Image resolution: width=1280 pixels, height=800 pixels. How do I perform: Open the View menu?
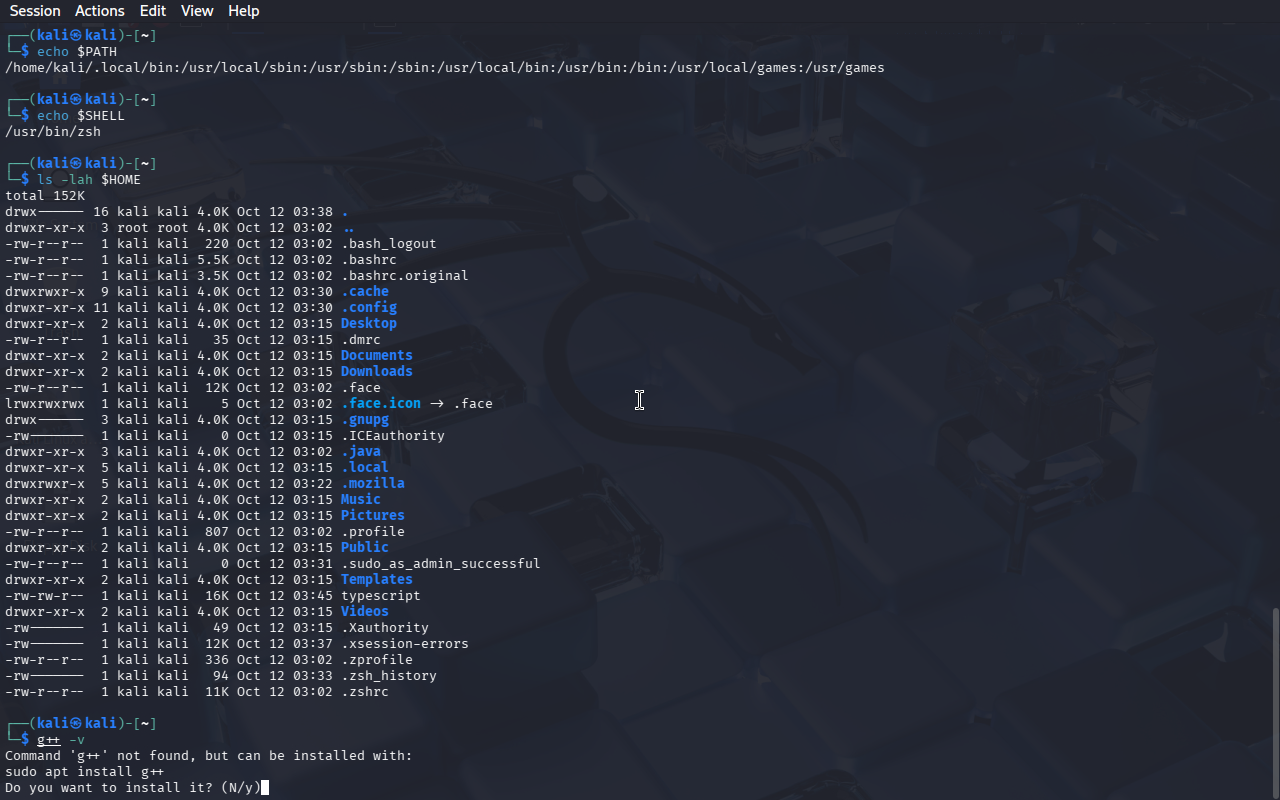coord(197,11)
